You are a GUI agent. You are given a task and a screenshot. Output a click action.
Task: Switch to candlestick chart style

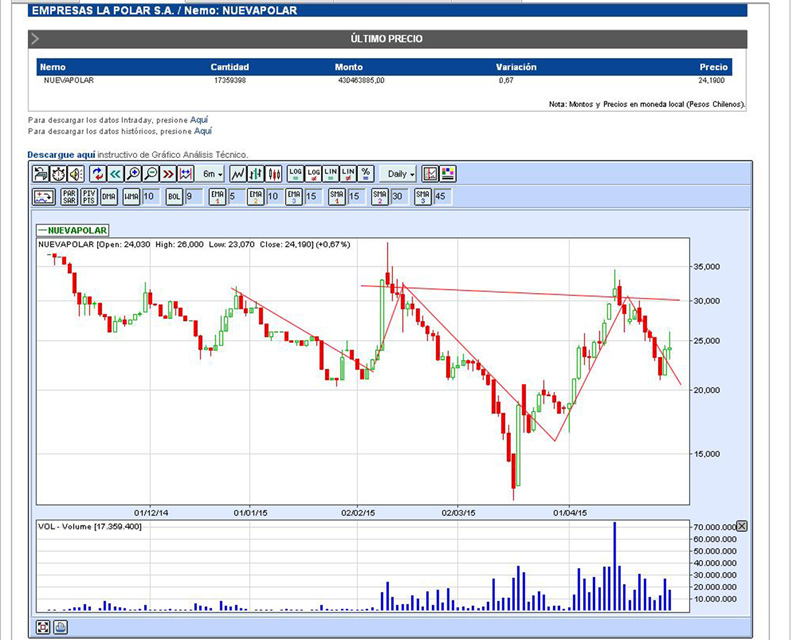(x=274, y=174)
